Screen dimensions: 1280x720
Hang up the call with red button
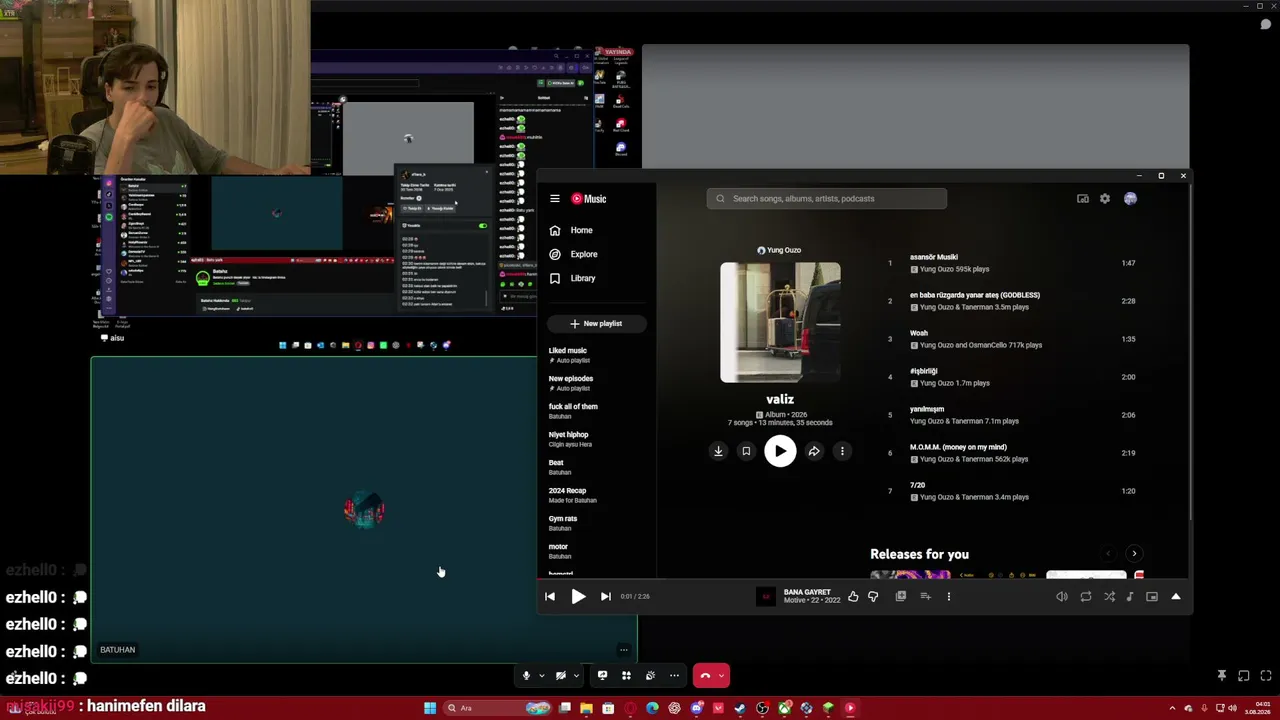pos(705,676)
